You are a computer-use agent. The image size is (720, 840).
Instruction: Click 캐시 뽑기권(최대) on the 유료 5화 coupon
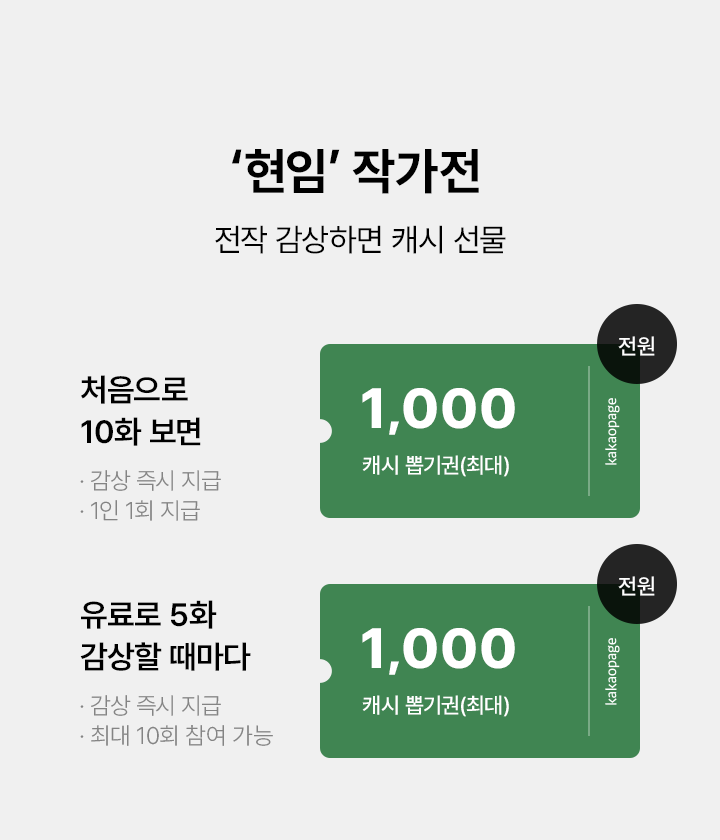click(x=436, y=705)
